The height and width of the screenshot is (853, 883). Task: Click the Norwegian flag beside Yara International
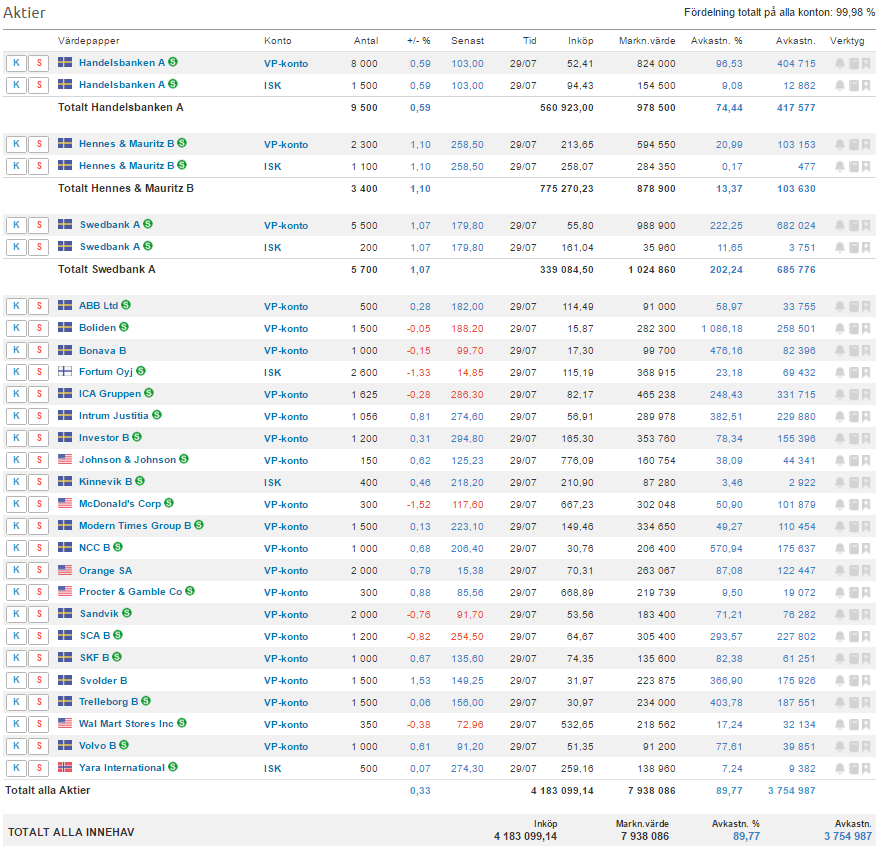click(x=65, y=767)
